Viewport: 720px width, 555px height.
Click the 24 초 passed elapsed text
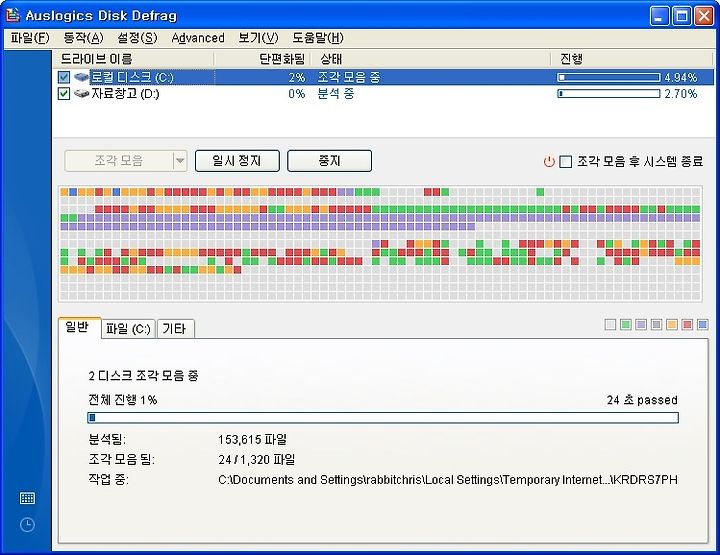point(642,400)
